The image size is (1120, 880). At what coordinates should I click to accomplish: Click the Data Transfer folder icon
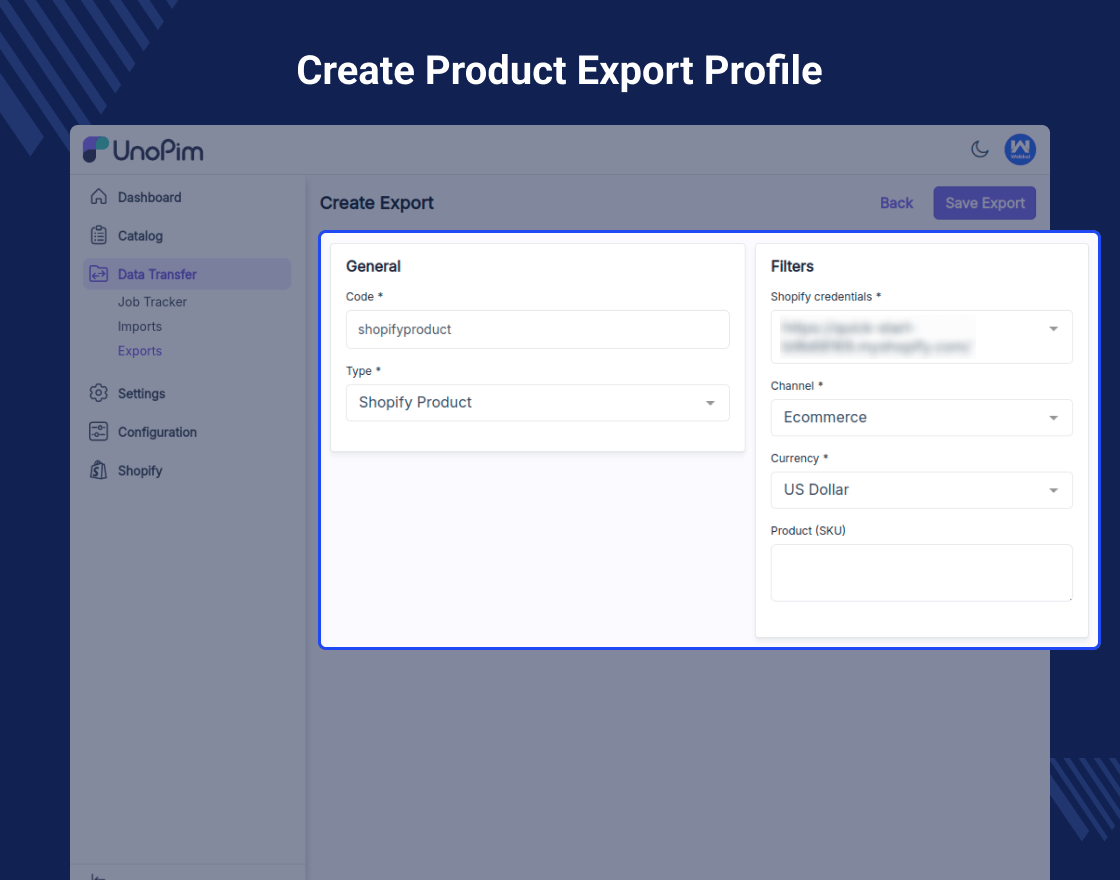[99, 274]
